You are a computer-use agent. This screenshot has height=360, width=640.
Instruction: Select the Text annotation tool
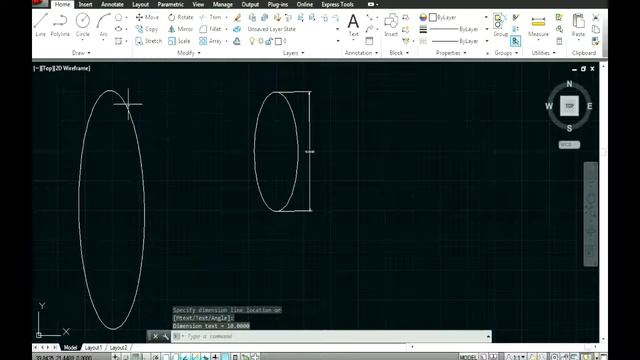coord(353,24)
